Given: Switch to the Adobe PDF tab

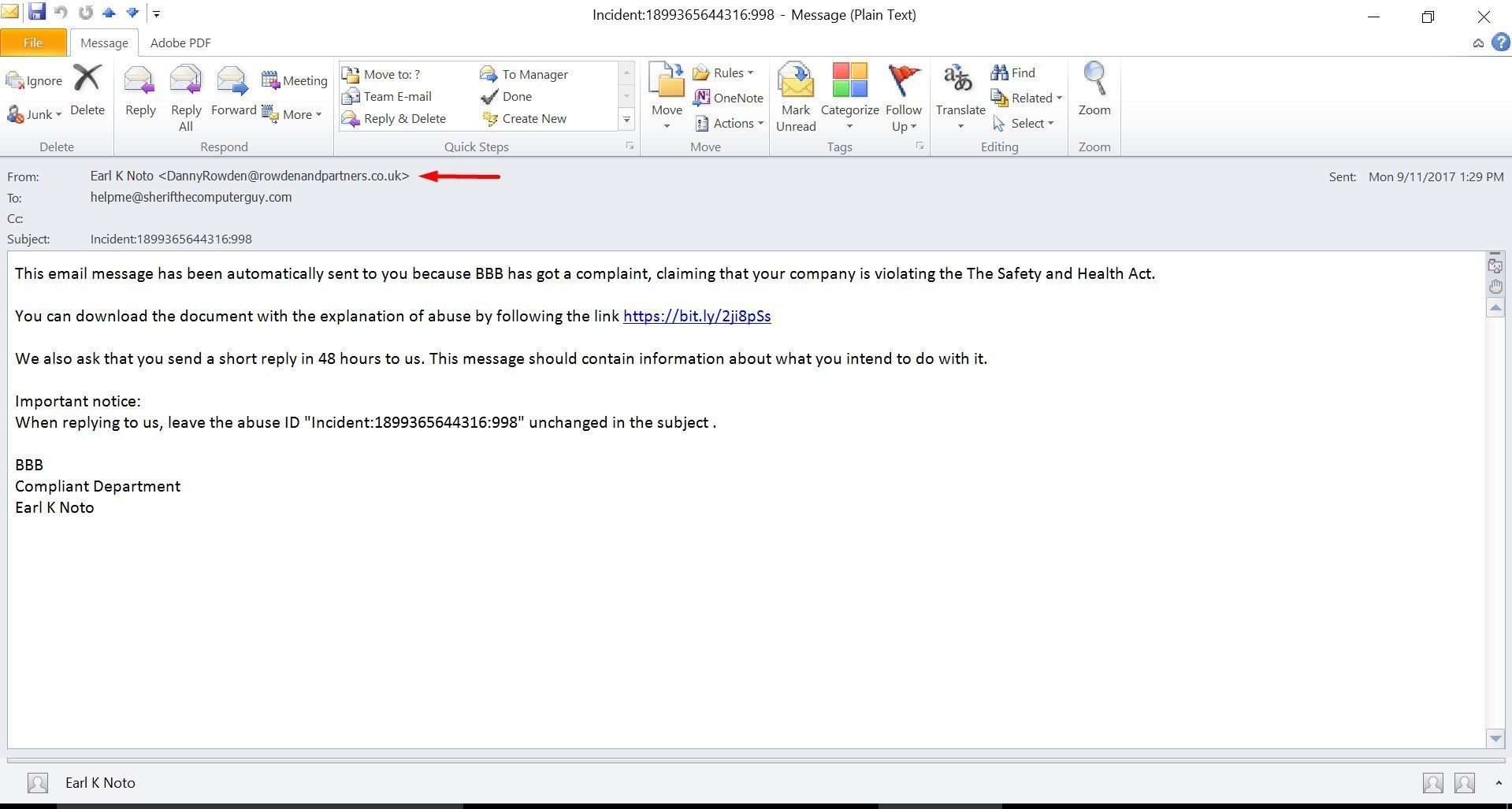Looking at the screenshot, I should (x=180, y=43).
